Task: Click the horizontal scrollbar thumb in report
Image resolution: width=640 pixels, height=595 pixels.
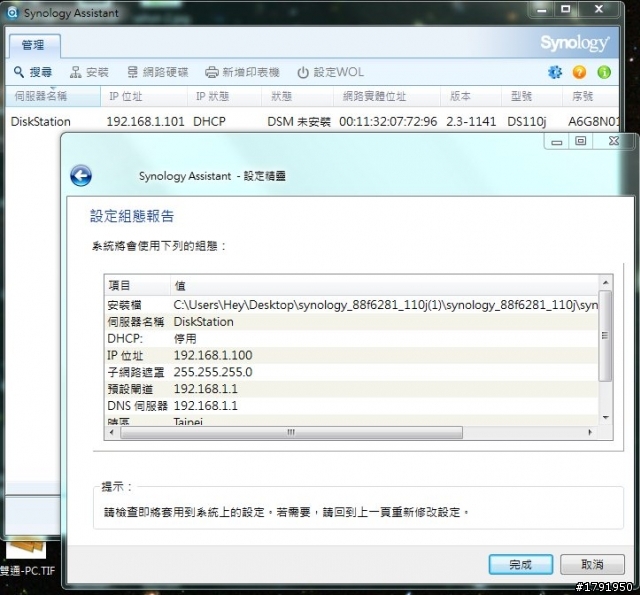Action: pos(291,432)
